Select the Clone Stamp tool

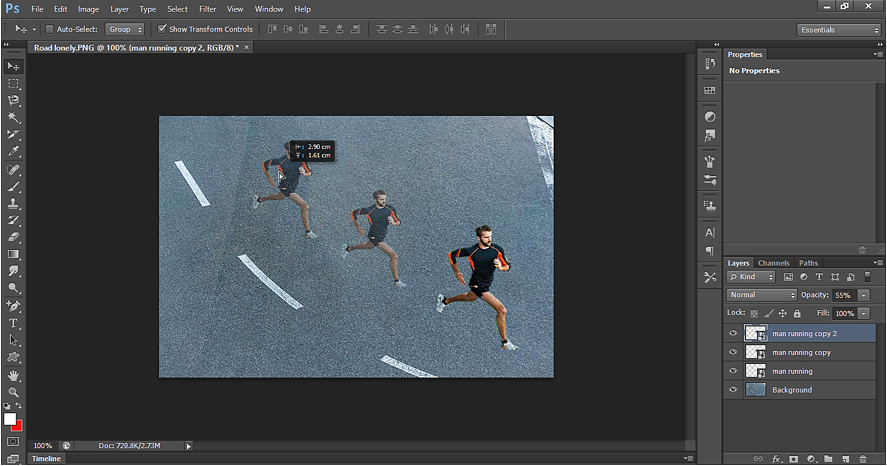coord(14,204)
